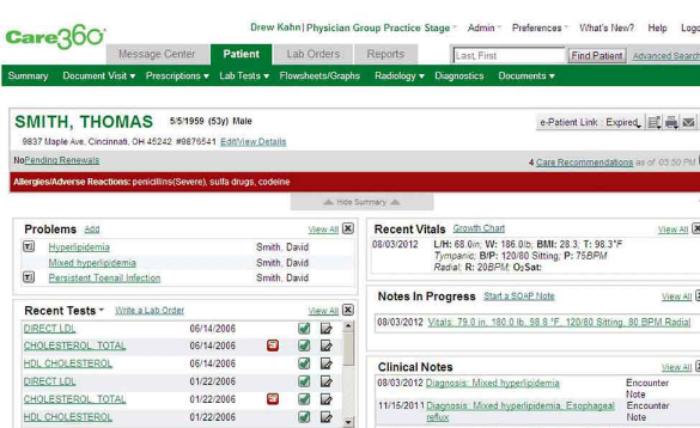
Task: Click Start a SOAP Note link
Action: [x=519, y=296]
